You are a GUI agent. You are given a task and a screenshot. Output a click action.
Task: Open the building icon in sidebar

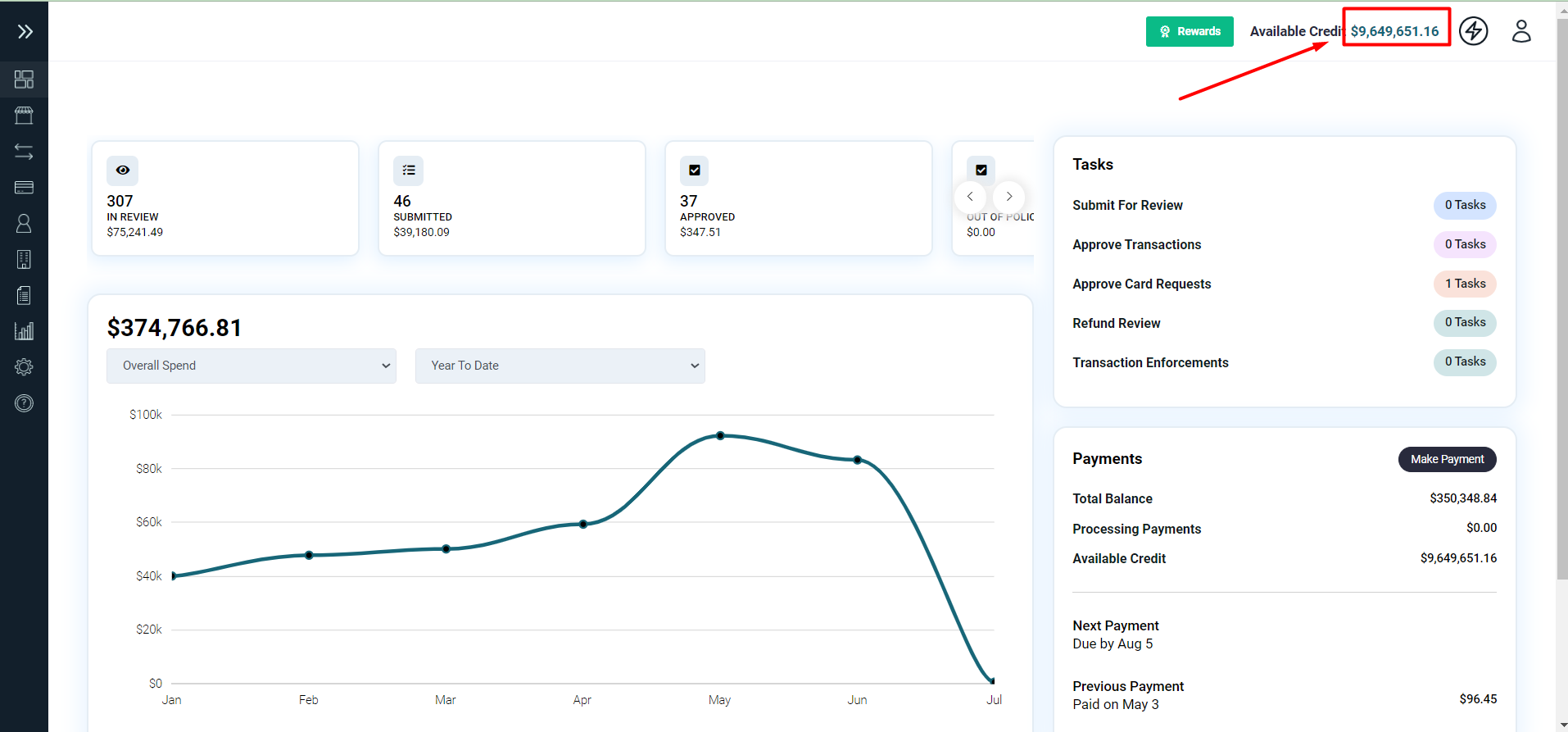pyautogui.click(x=24, y=260)
